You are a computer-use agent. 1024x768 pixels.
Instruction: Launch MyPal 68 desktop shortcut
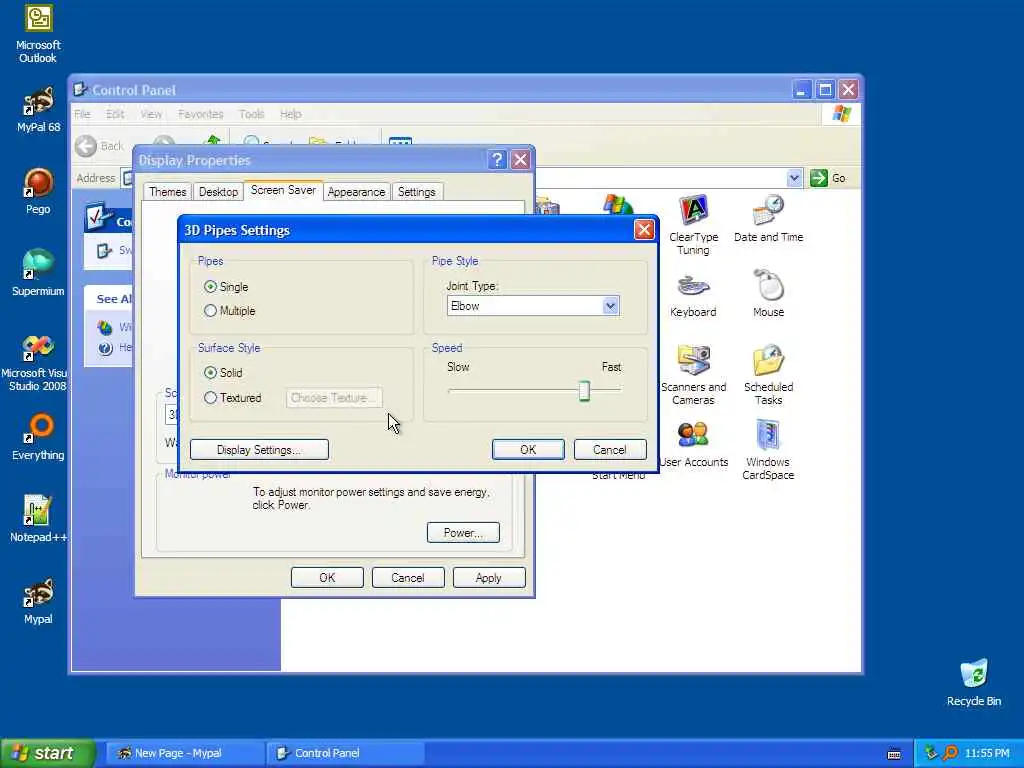[x=38, y=110]
